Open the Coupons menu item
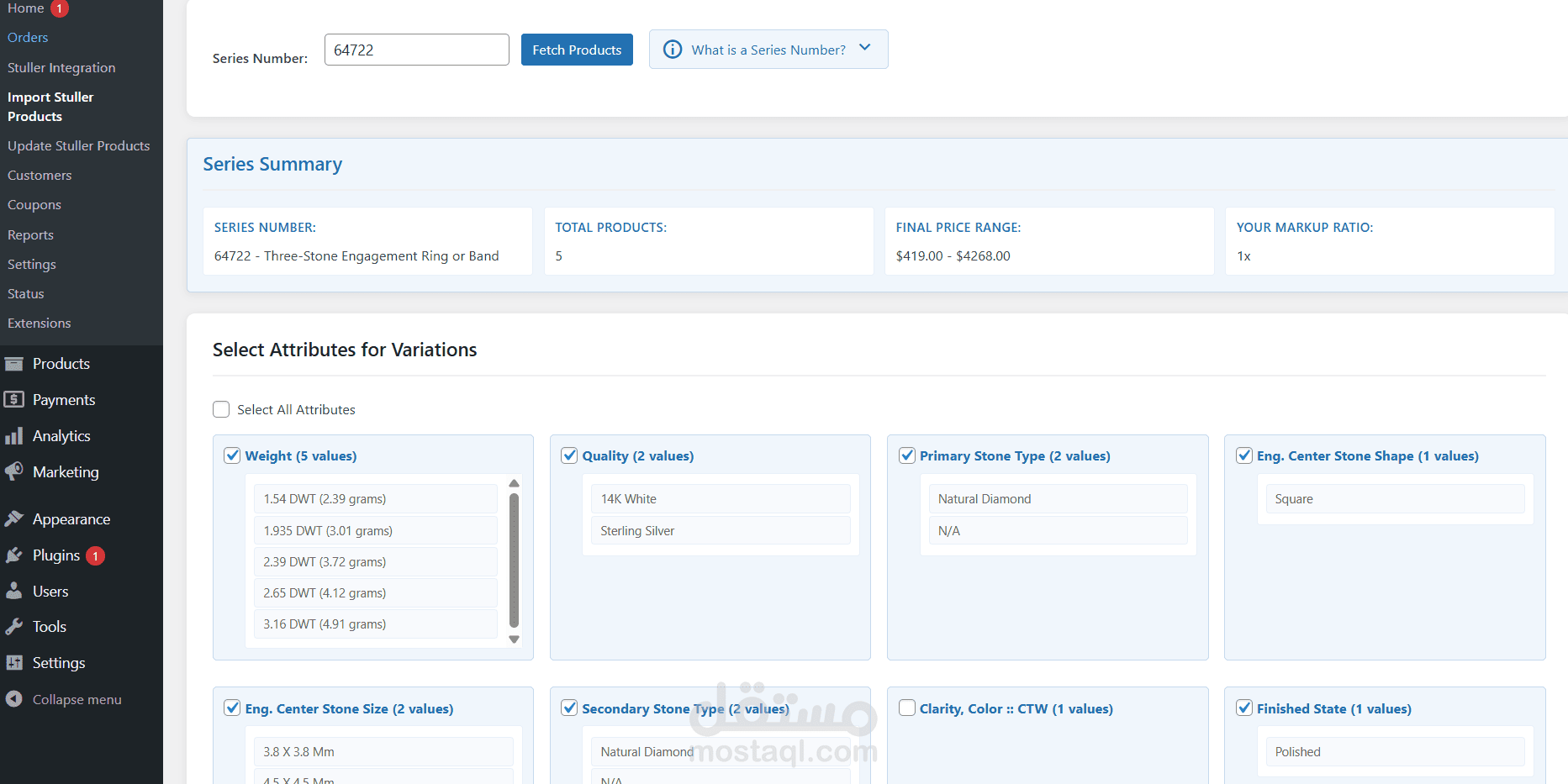The image size is (1568, 784). (x=34, y=205)
